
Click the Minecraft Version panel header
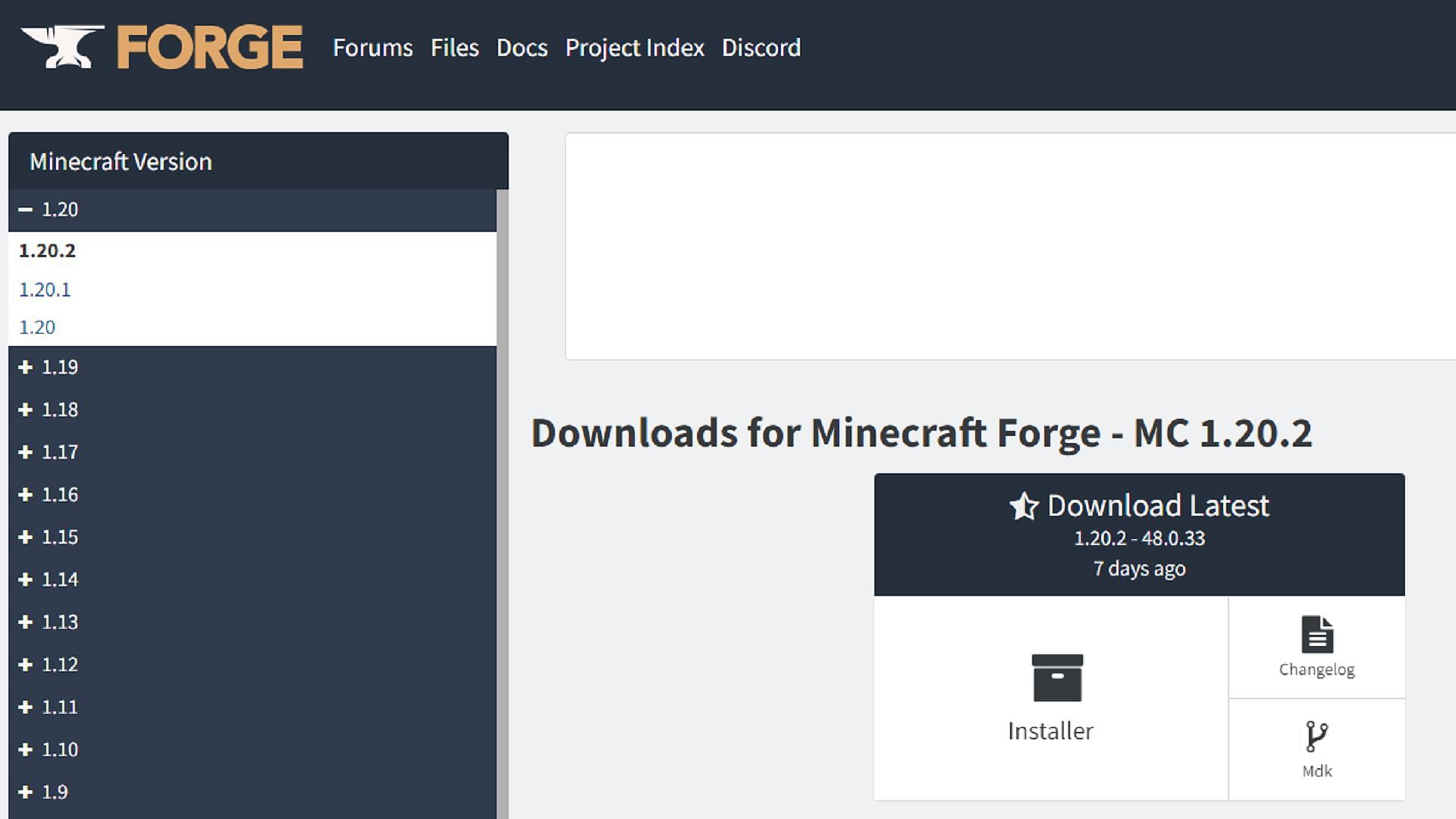tap(259, 161)
